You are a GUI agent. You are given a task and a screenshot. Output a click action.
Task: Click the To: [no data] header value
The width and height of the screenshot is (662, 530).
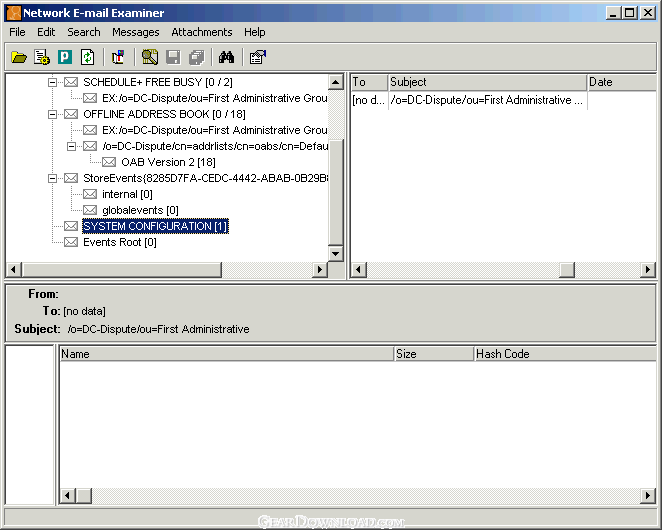84,311
